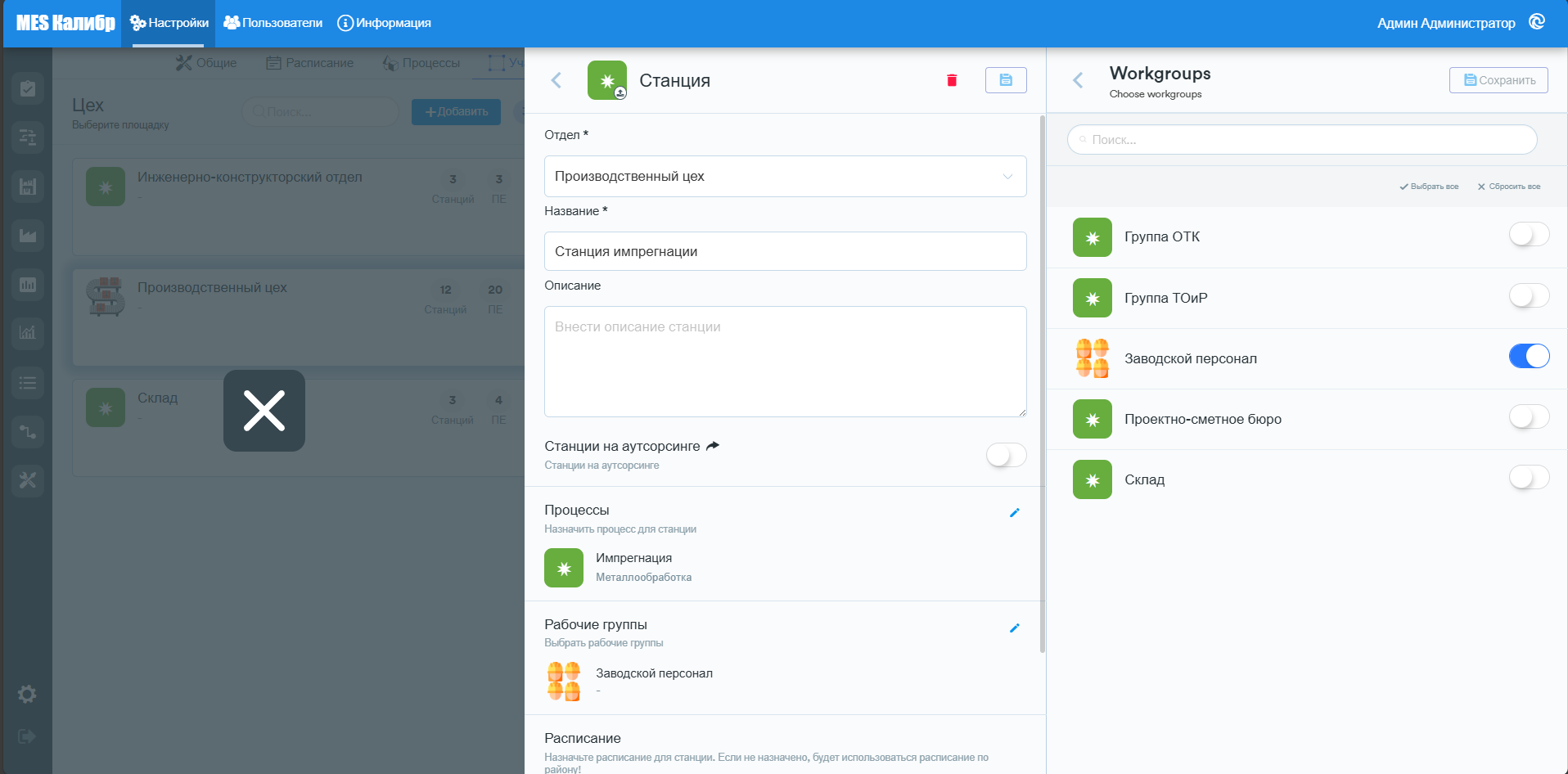Click the MES Калибр logo

65,23
